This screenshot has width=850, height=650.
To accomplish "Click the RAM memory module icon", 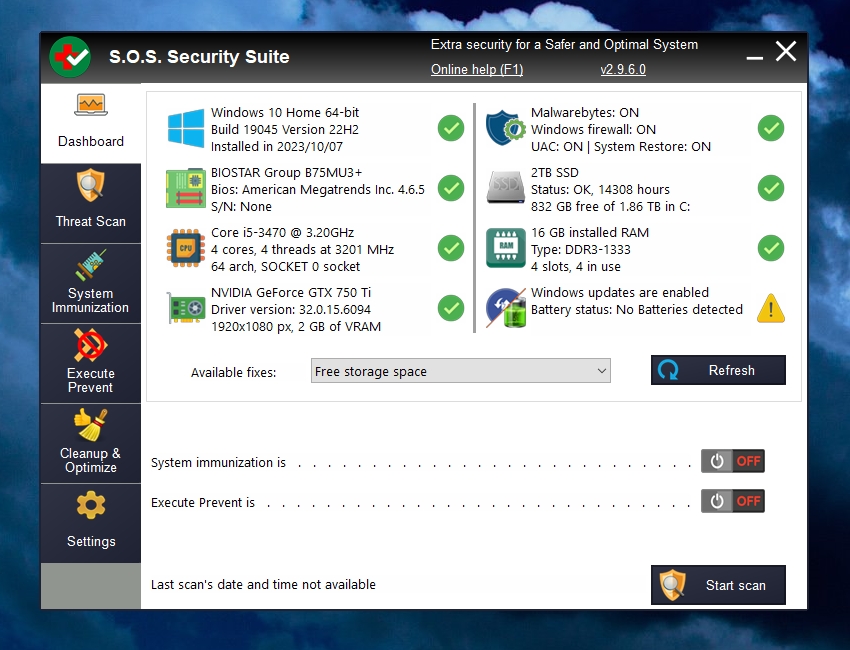I will click(x=506, y=248).
